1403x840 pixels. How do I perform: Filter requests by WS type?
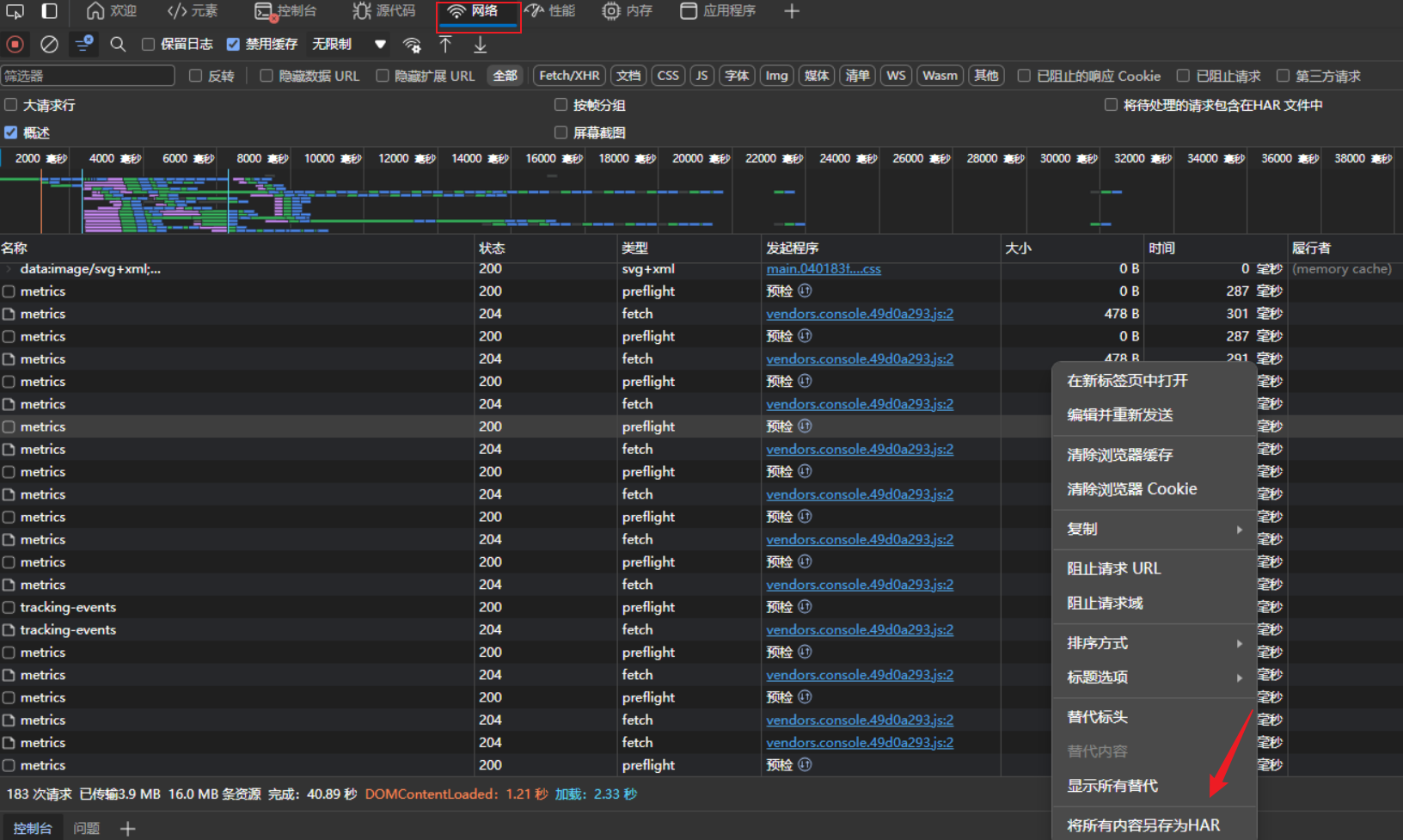(x=896, y=76)
